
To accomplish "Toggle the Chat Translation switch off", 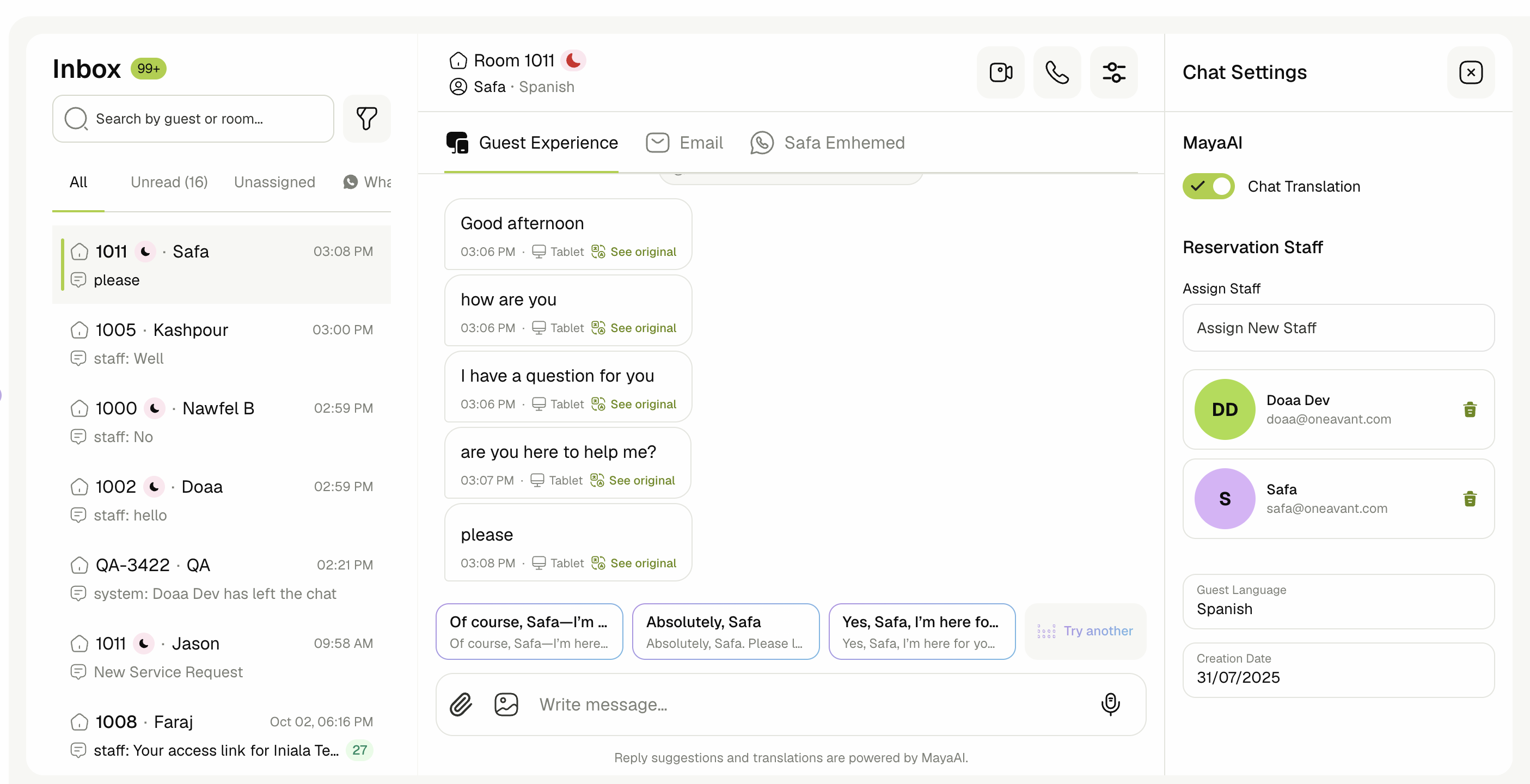I will point(1208,187).
